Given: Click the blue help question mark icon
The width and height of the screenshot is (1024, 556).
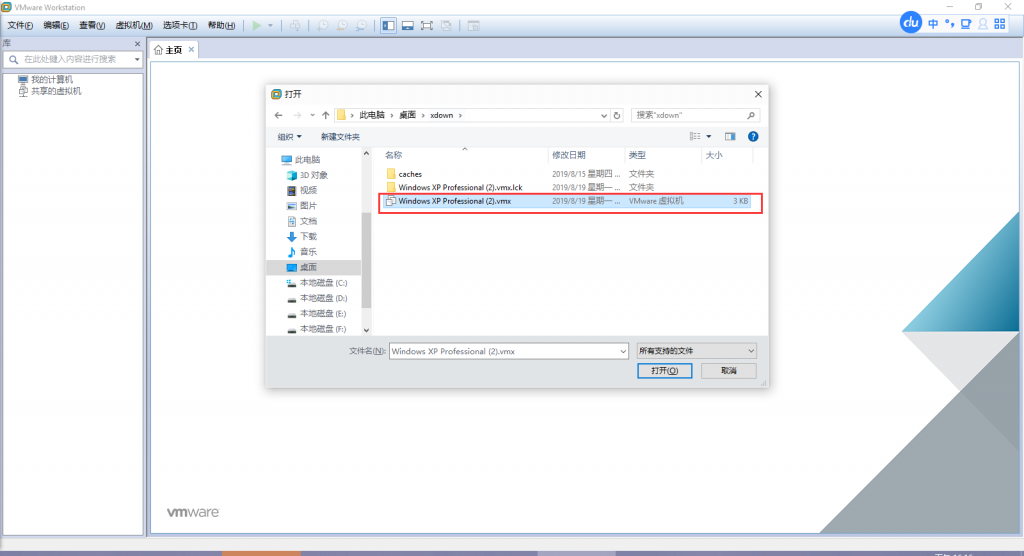Looking at the screenshot, I should (753, 137).
